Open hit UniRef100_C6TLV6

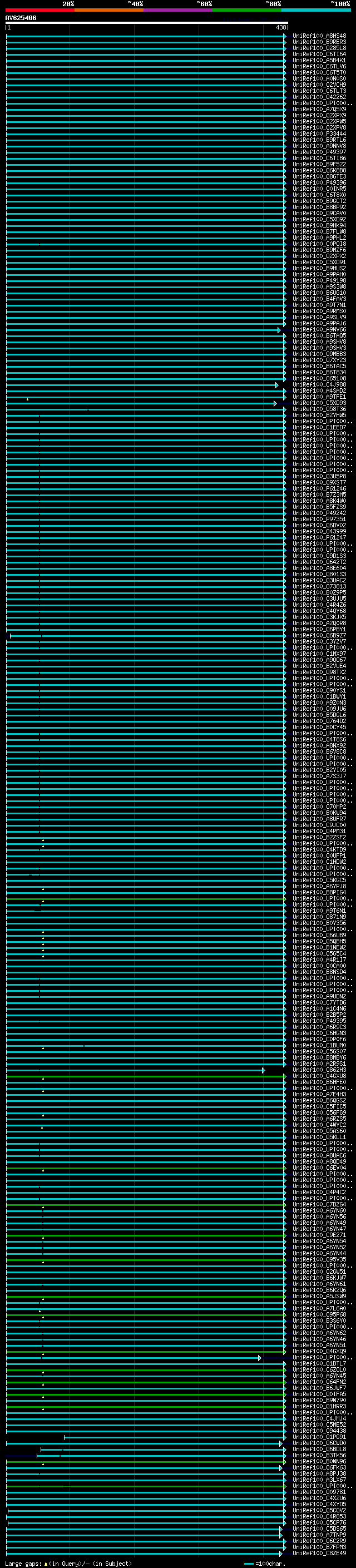(319, 66)
